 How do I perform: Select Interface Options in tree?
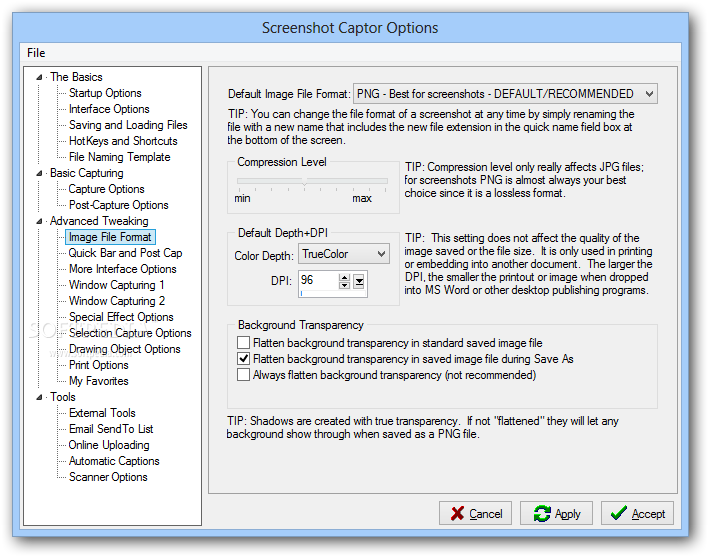point(109,109)
